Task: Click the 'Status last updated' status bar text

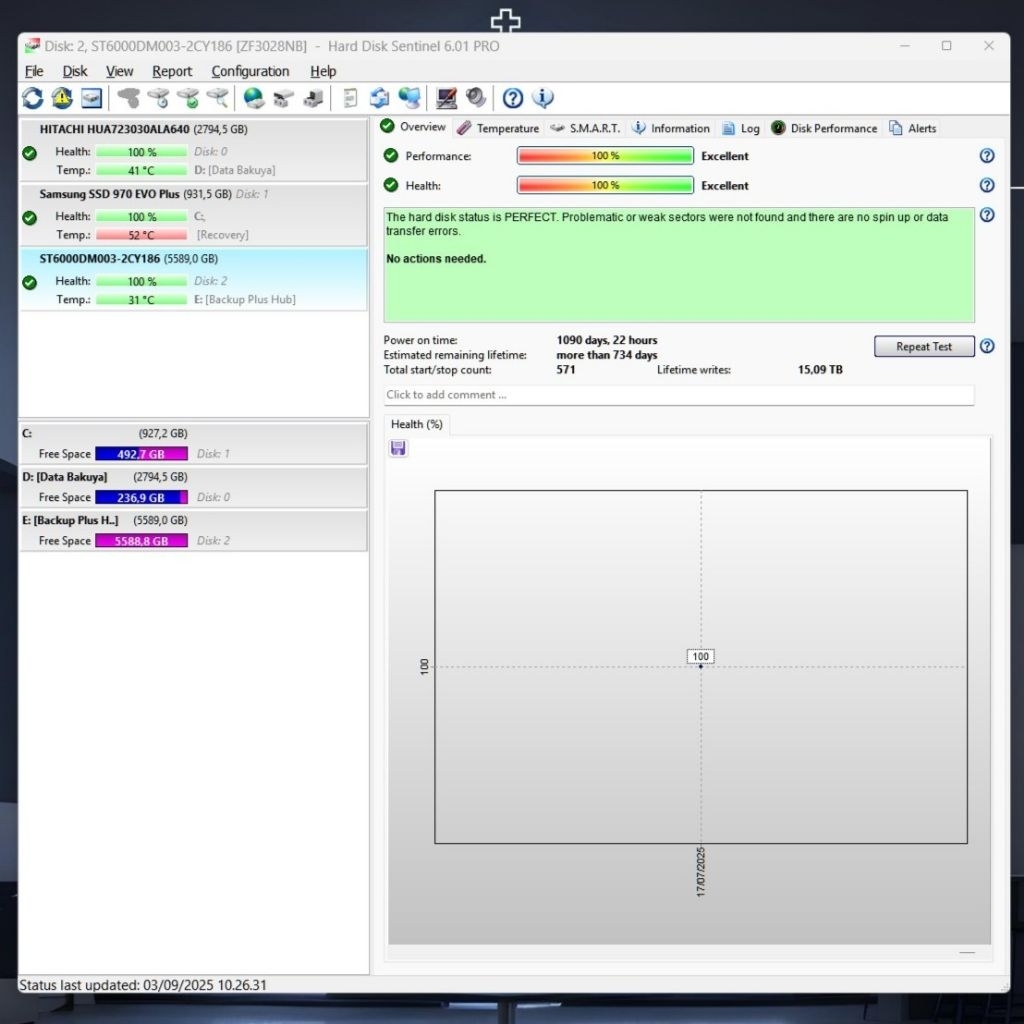Action: coord(143,985)
